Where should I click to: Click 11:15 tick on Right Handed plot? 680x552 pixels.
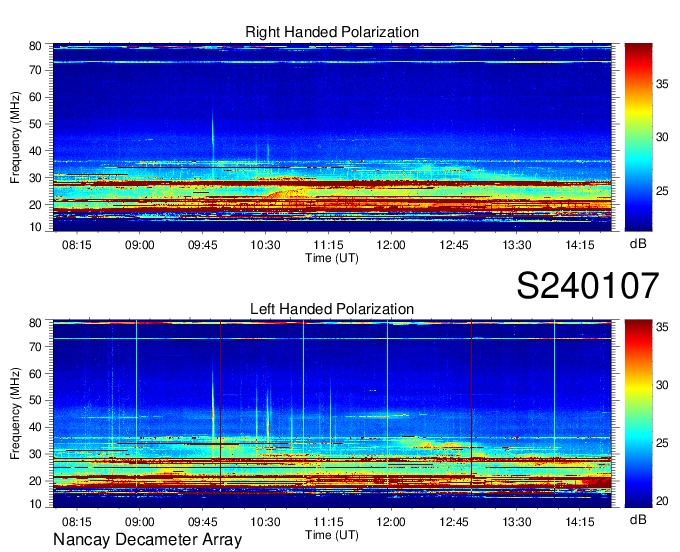(x=328, y=245)
